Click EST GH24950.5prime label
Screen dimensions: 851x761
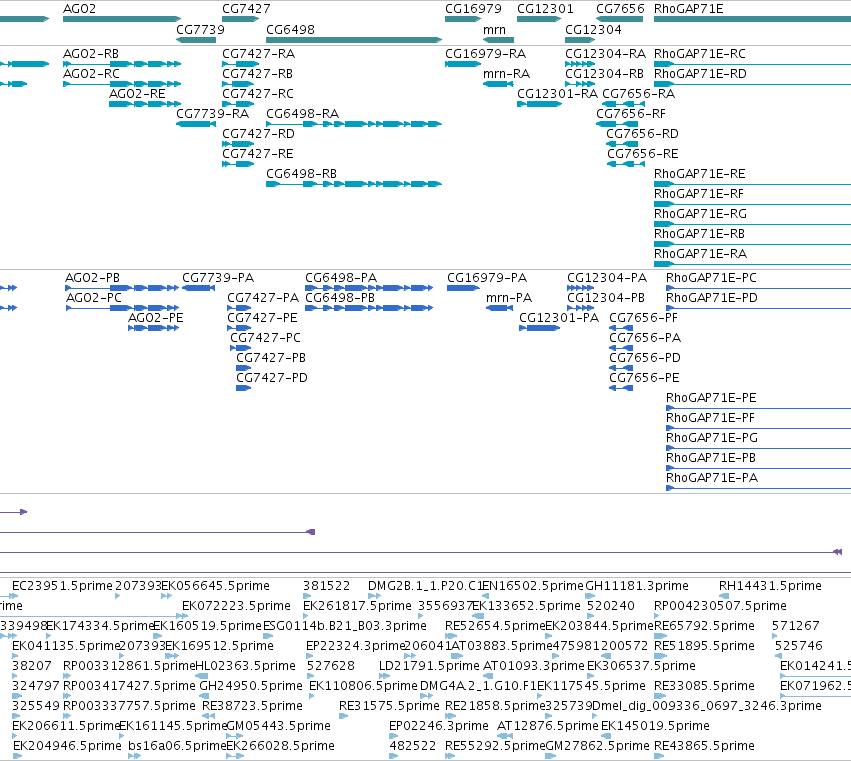(x=251, y=686)
